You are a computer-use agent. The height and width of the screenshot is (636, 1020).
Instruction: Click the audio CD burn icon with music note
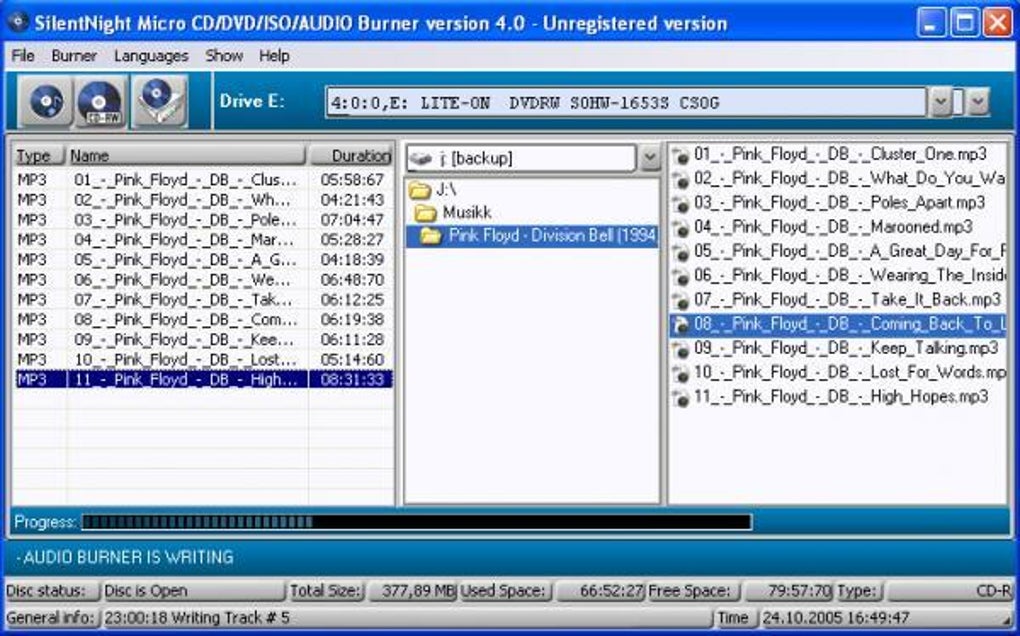click(x=45, y=101)
